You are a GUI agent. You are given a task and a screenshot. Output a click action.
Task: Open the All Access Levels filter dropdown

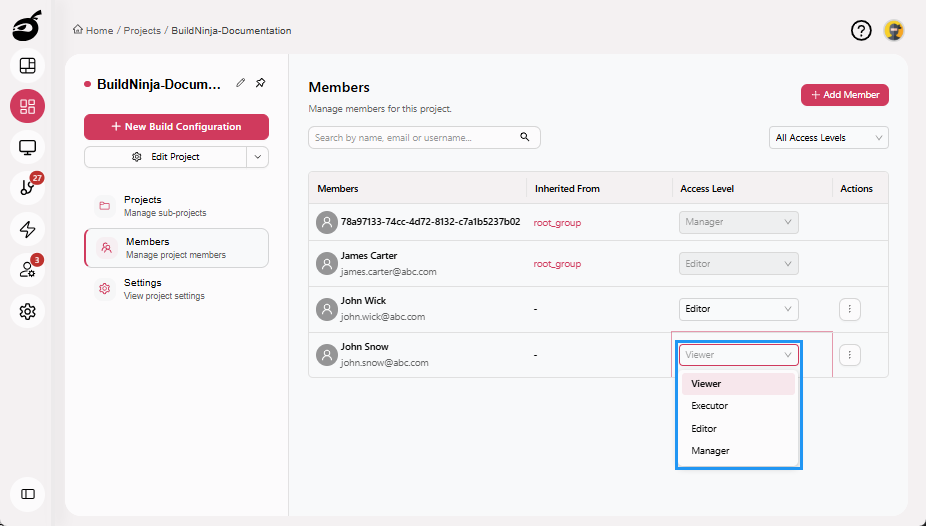coord(829,138)
